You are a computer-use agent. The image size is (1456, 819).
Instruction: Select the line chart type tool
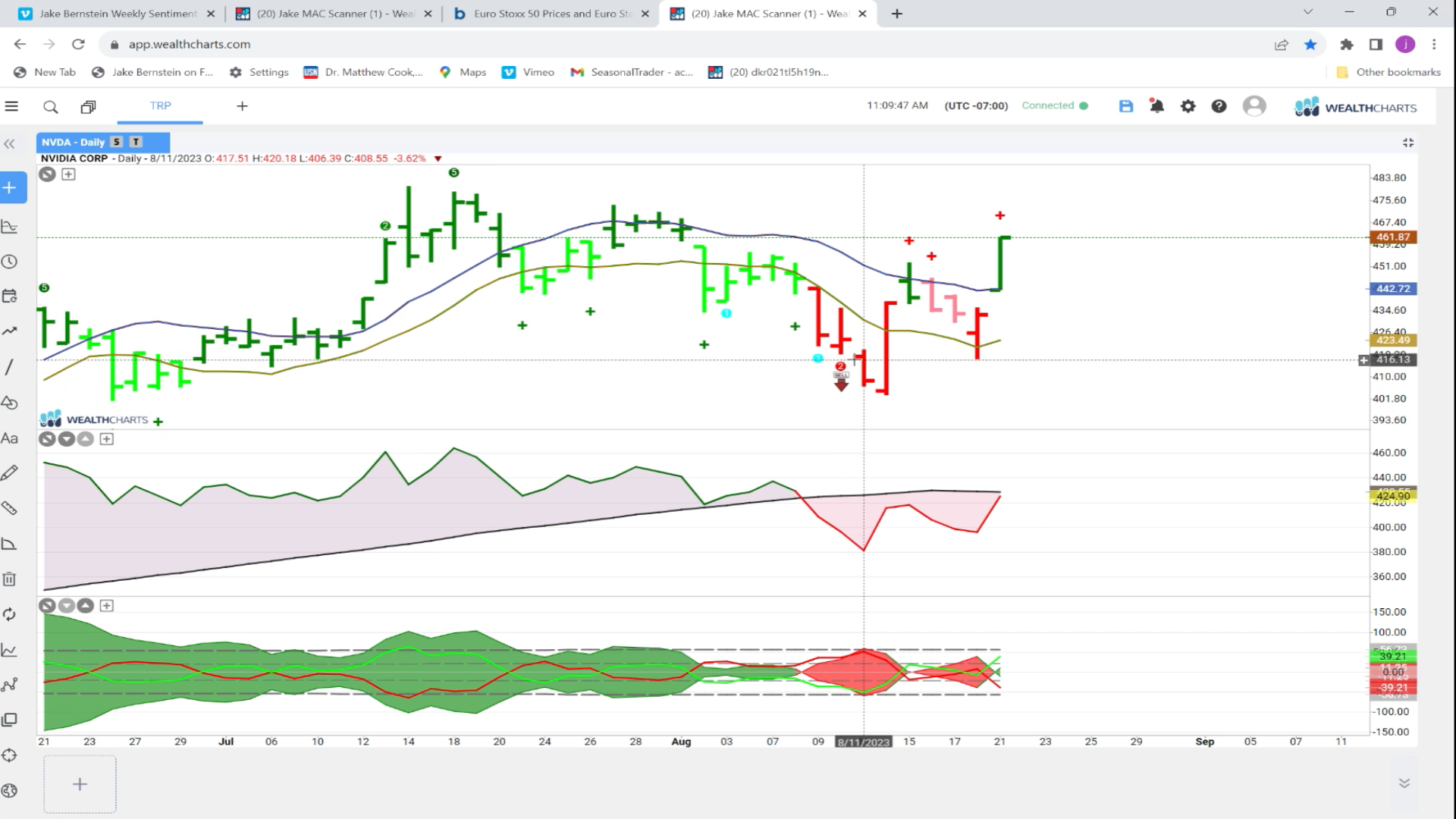[x=10, y=650]
